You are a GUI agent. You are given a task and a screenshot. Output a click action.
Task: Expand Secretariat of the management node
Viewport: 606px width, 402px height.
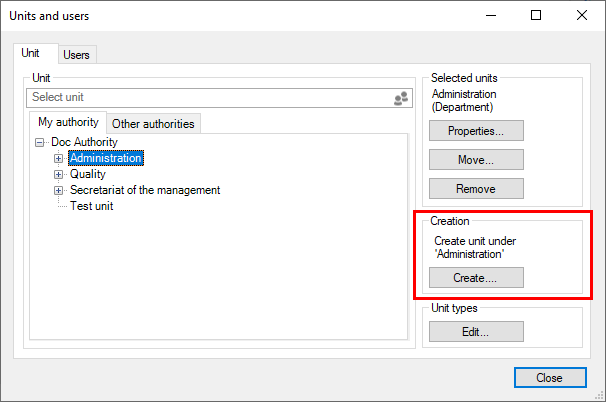pos(59,190)
